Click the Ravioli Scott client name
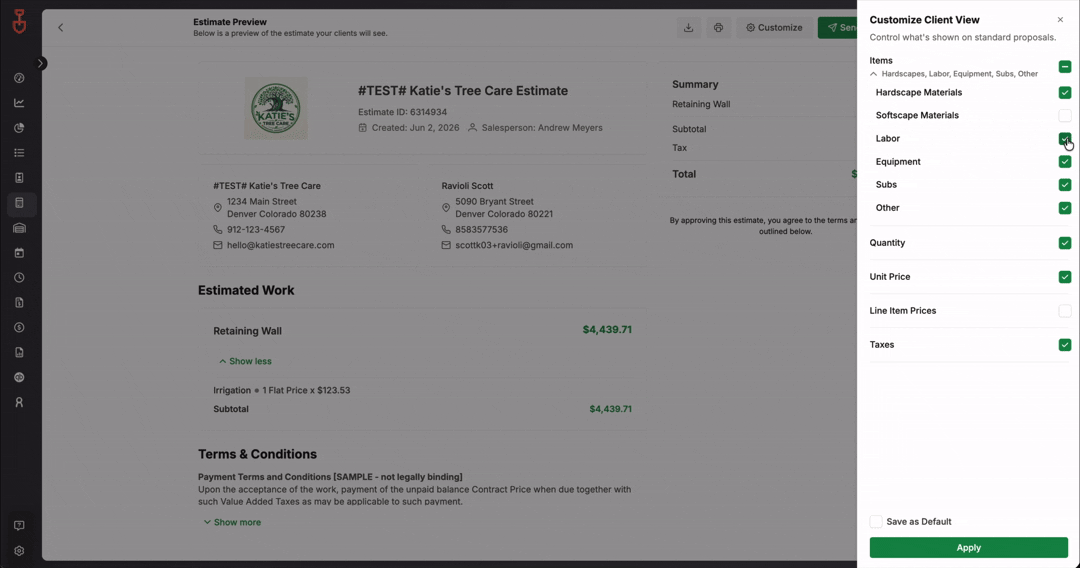Viewport: 1080px width, 568px height. coord(467,186)
